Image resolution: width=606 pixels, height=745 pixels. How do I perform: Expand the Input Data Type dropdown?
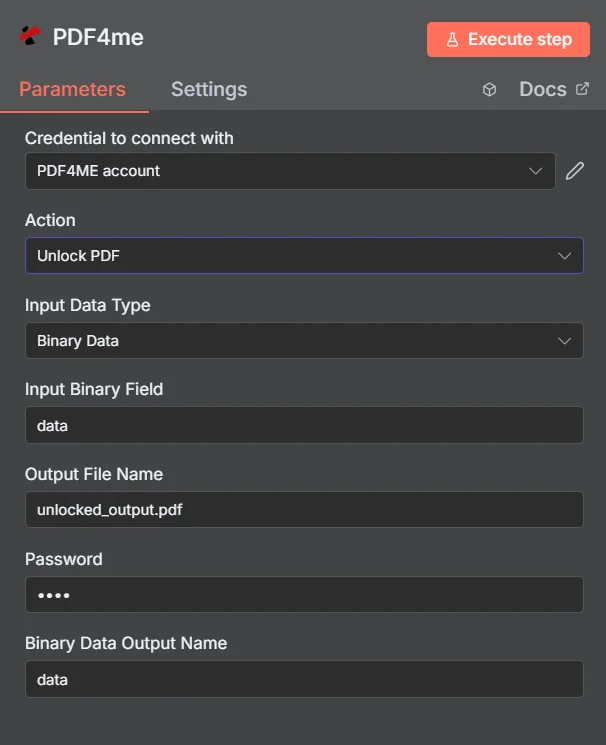point(304,341)
